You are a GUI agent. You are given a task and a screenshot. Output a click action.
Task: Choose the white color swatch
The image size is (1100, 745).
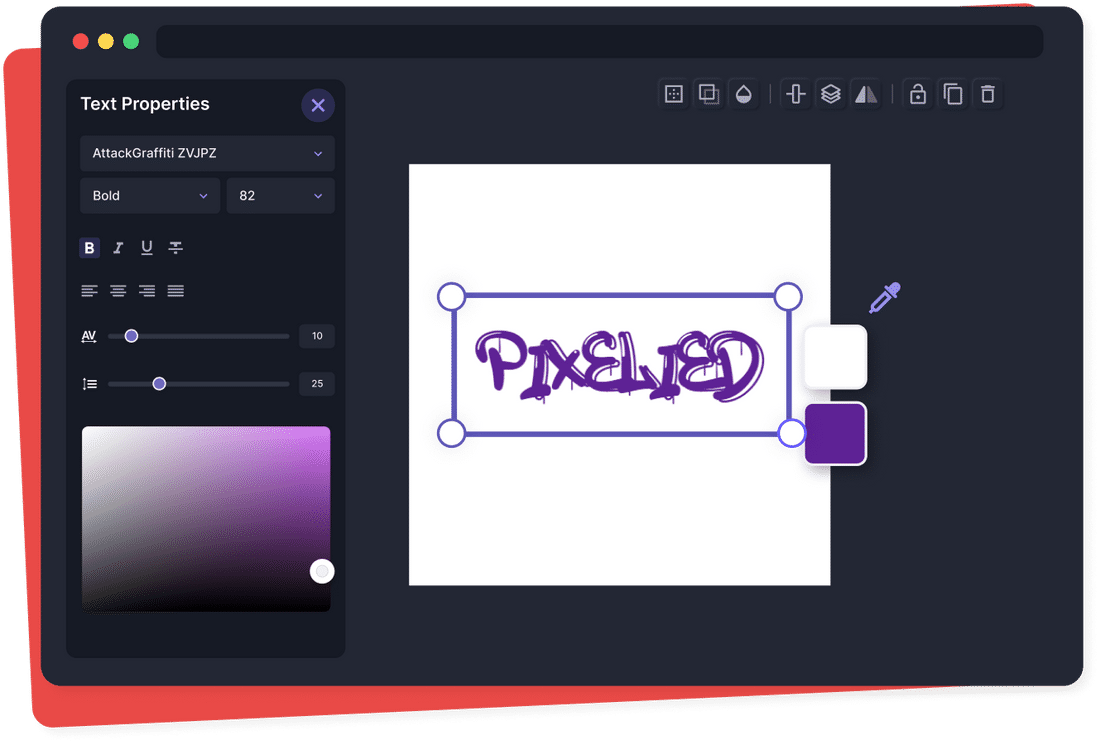(835, 356)
